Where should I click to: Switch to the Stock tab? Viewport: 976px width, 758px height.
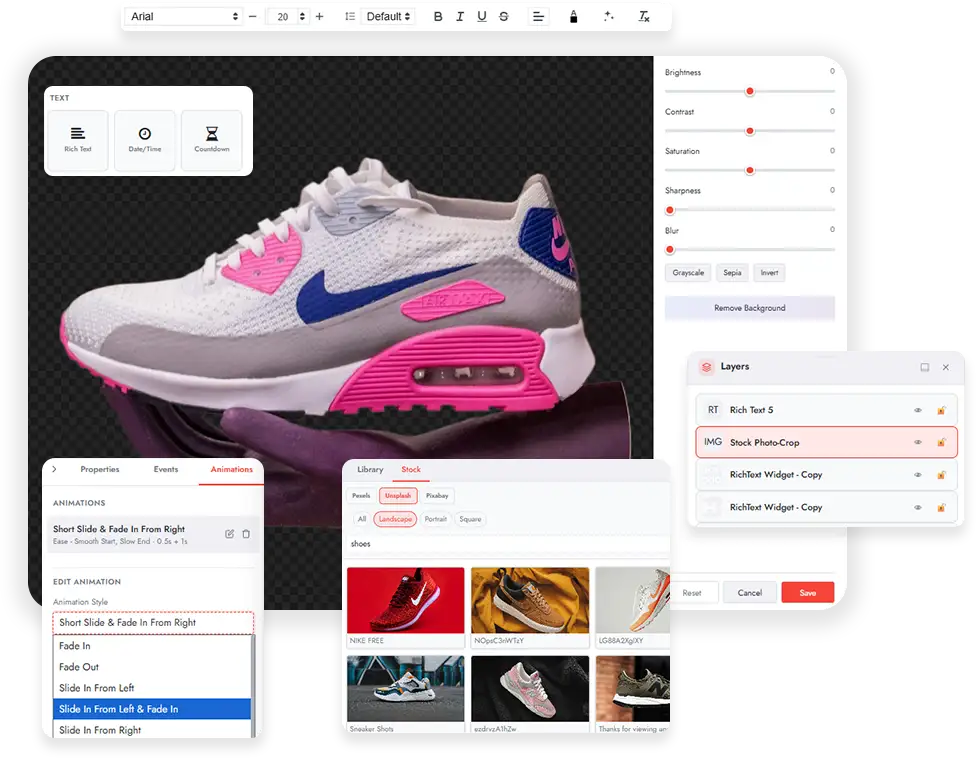point(411,470)
